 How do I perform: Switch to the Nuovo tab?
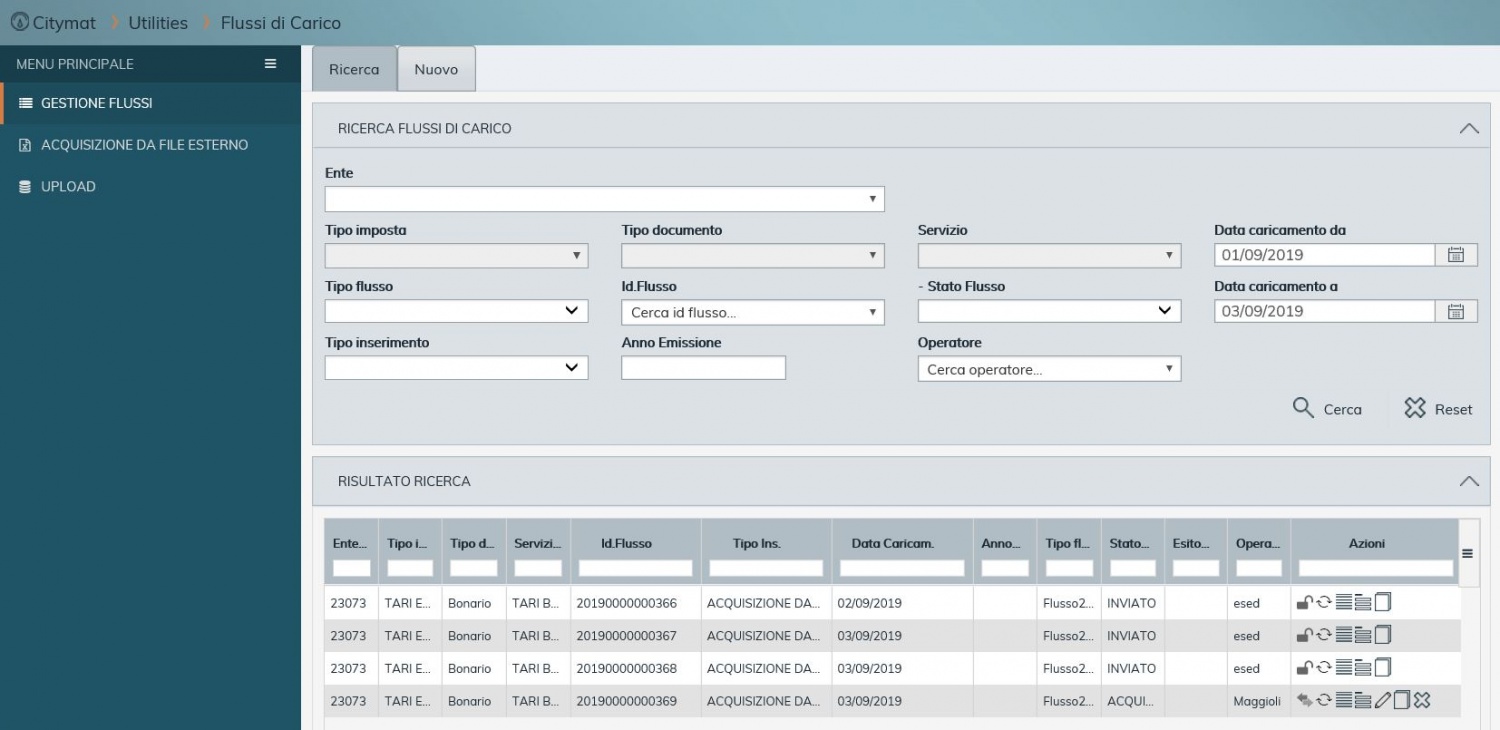[436, 69]
